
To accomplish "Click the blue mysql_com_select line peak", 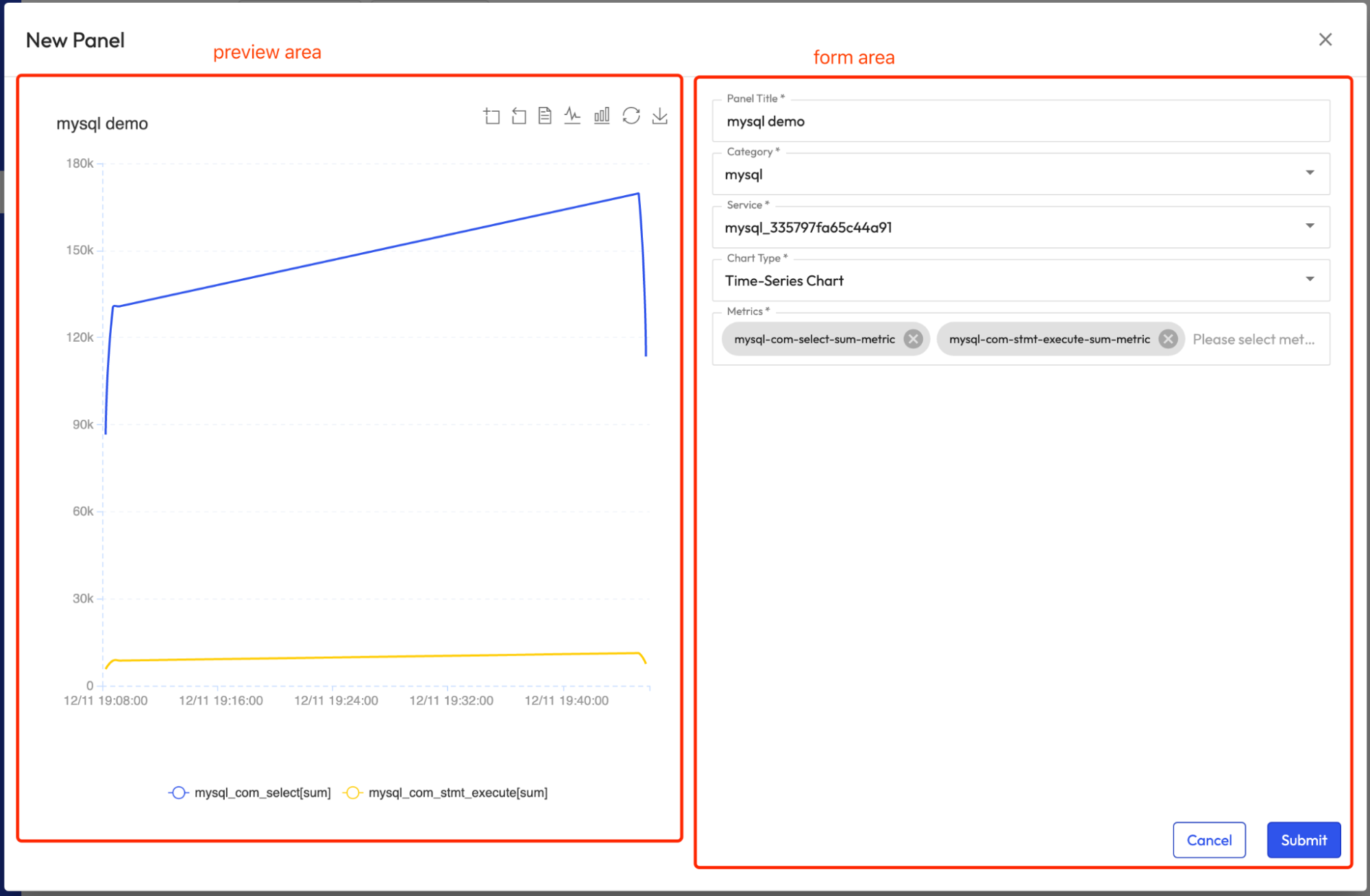I will [638, 194].
